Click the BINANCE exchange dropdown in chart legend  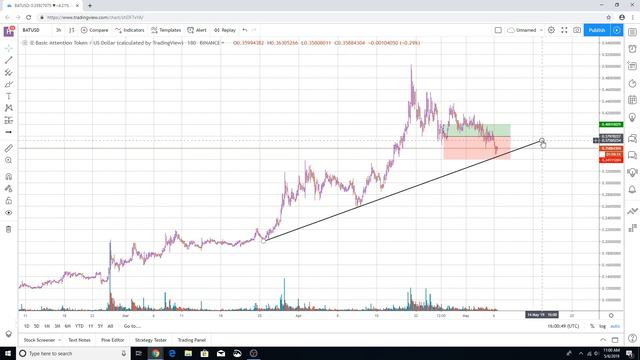pyautogui.click(x=212, y=43)
